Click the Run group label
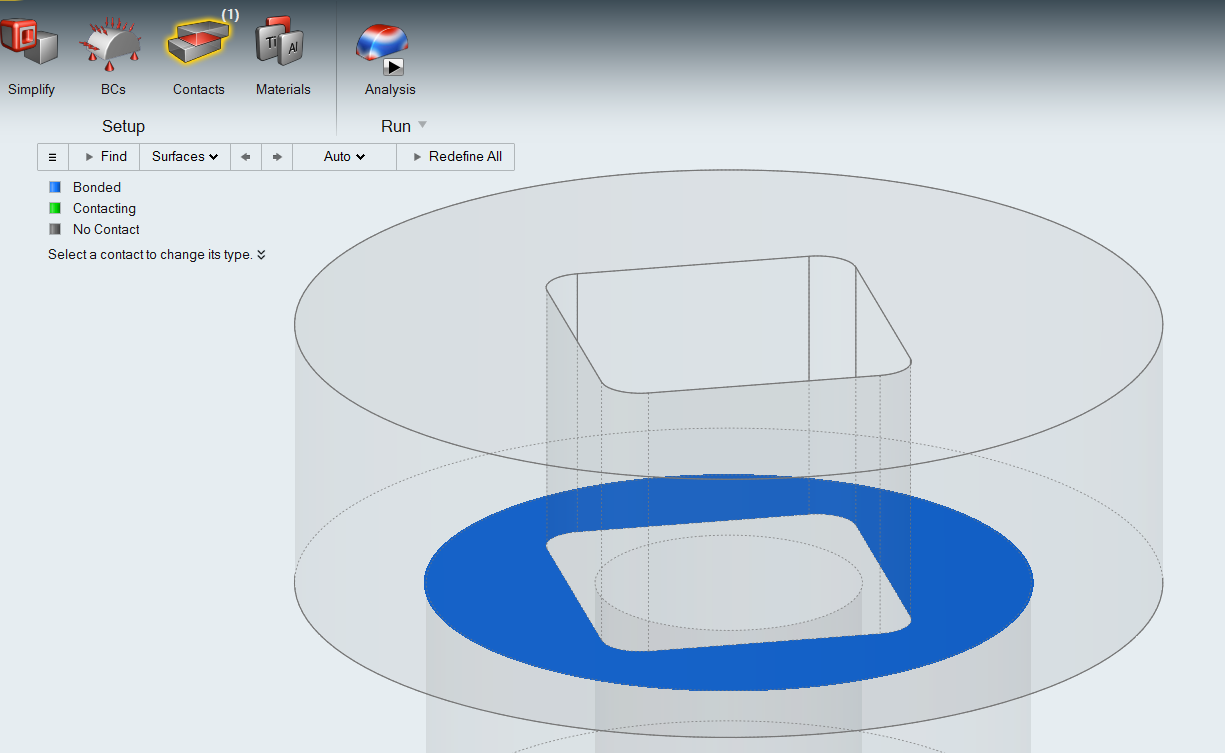 click(395, 126)
